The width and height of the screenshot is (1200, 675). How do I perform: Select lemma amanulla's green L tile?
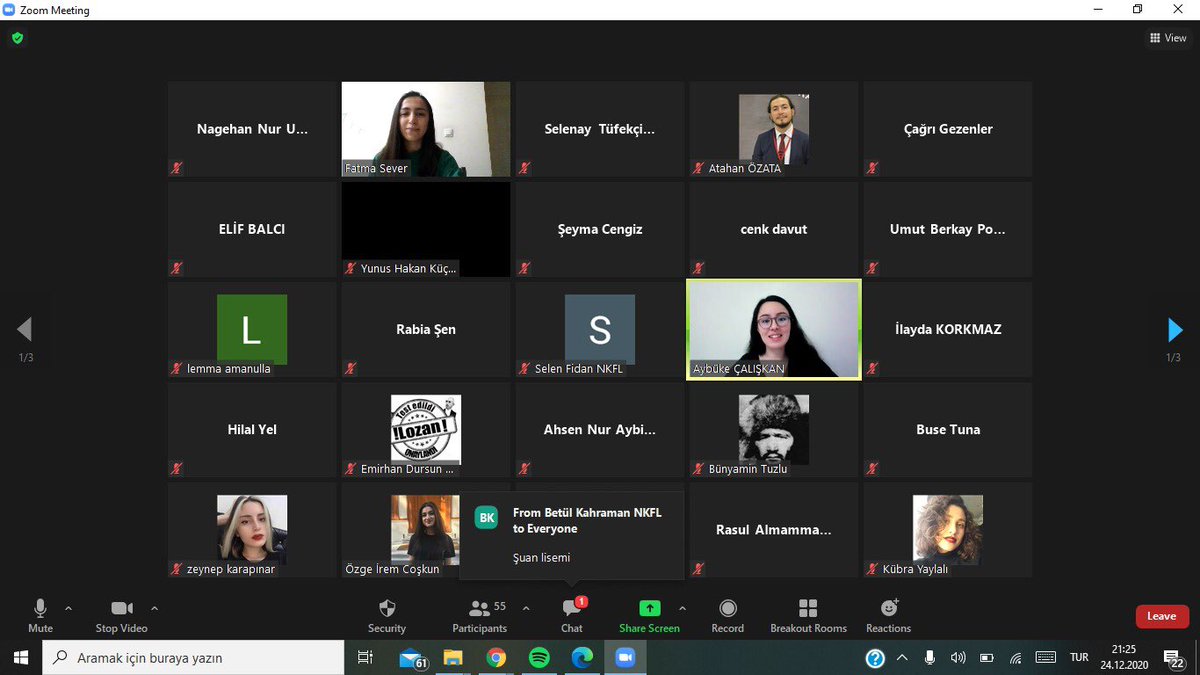point(252,329)
